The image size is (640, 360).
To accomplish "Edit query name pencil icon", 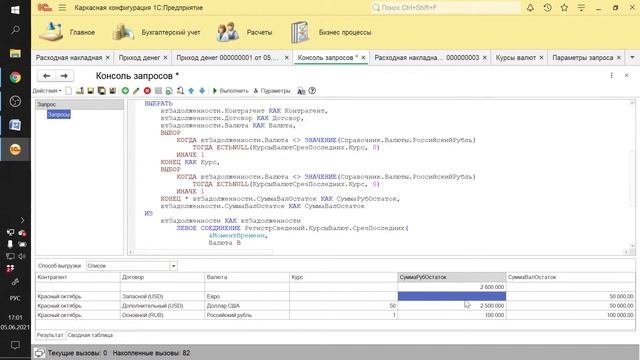I will click(x=136, y=91).
